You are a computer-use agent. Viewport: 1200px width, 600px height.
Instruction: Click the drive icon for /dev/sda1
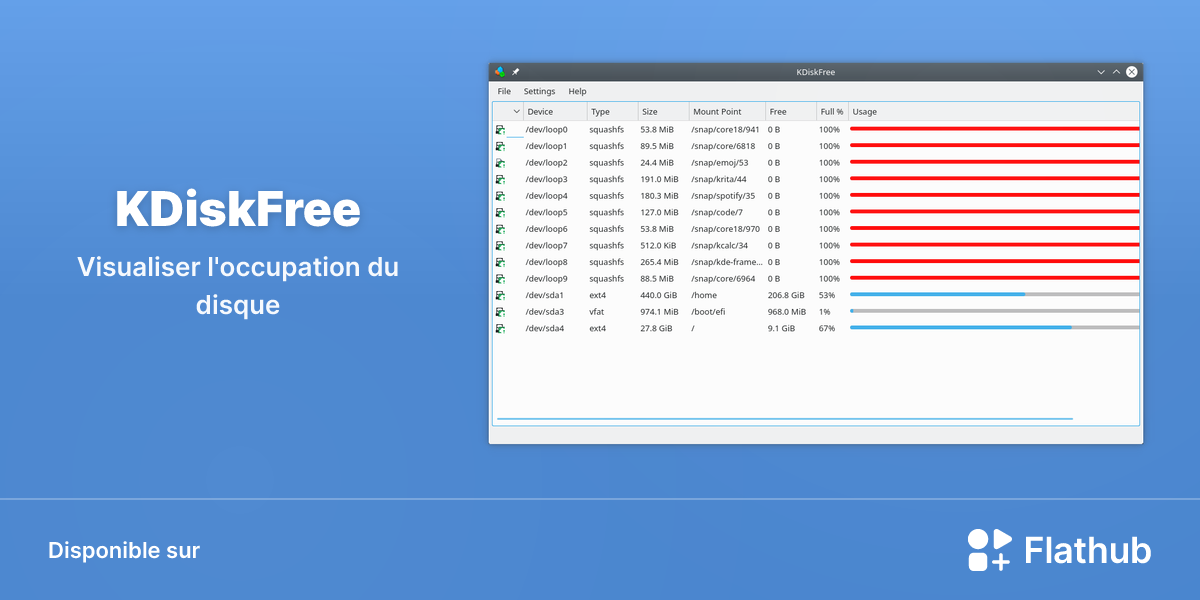pyautogui.click(x=500, y=295)
